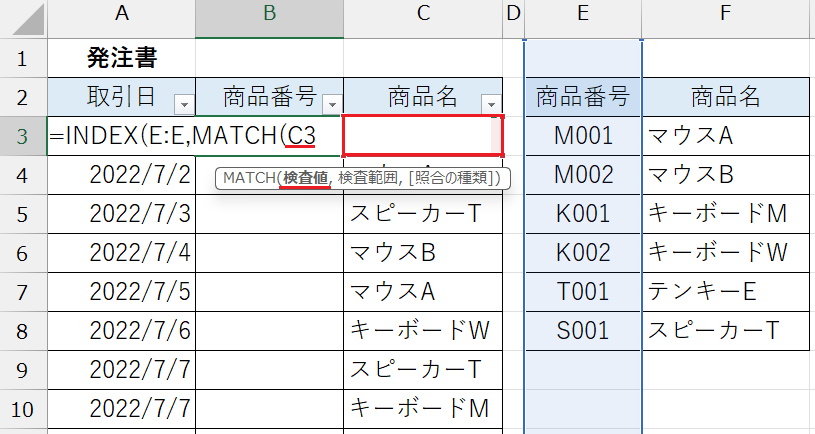
Task: Click the select-all corner triangle
Action: click(x=28, y=19)
